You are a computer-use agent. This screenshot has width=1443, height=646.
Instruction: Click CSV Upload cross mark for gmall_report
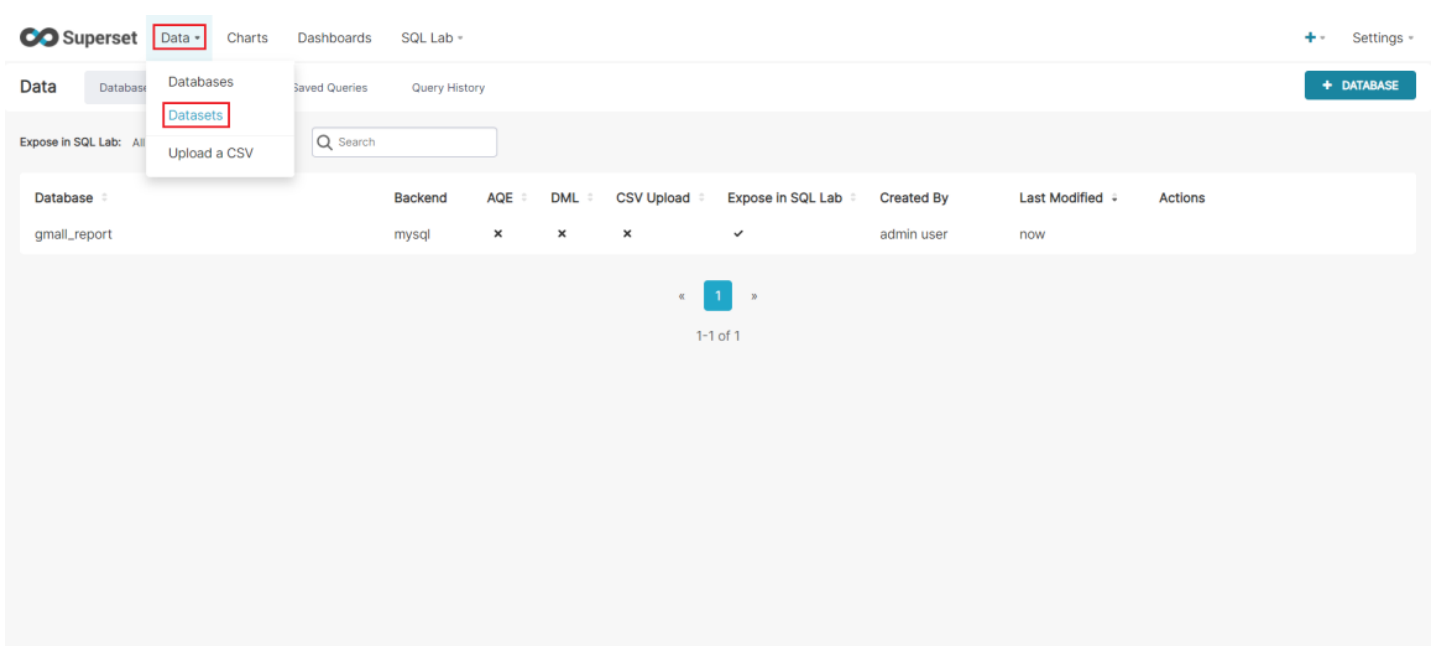[x=627, y=234]
